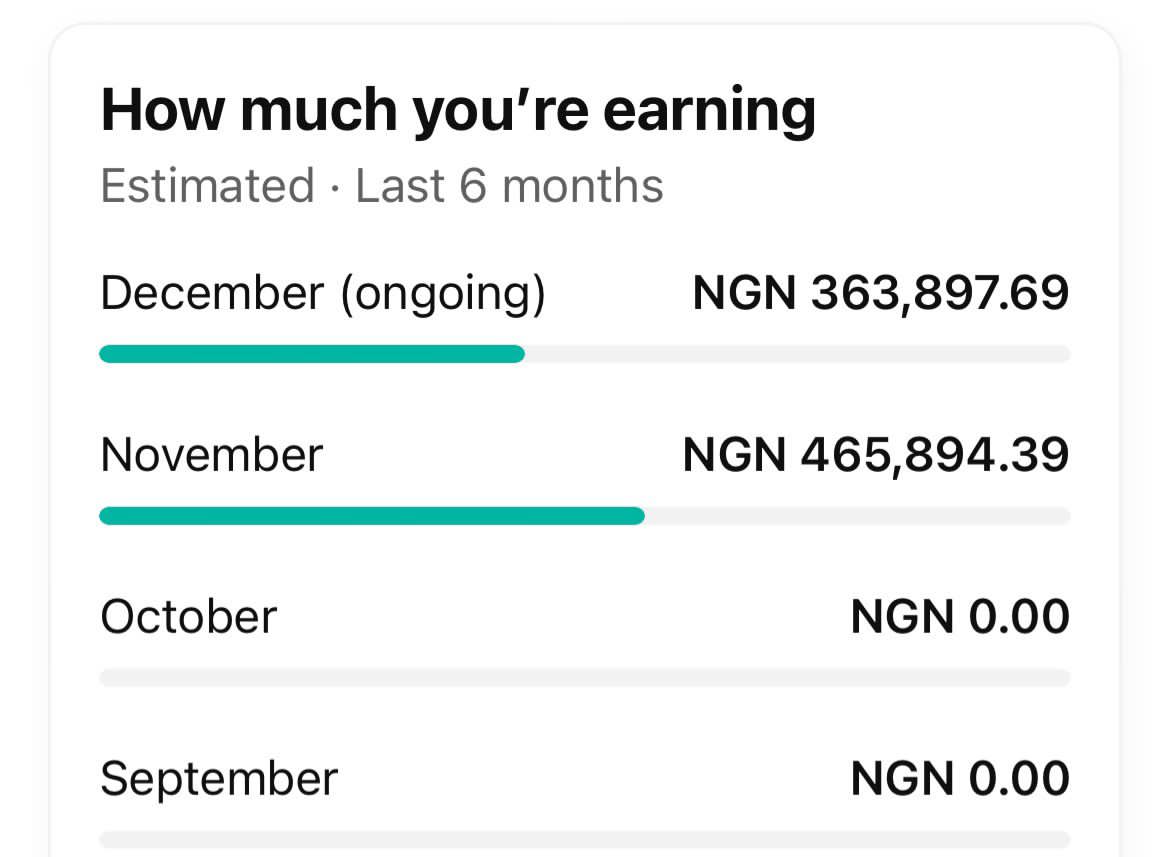Click the NGN 0.00 amount for September
This screenshot has width=1170, height=857.
pyautogui.click(x=960, y=779)
